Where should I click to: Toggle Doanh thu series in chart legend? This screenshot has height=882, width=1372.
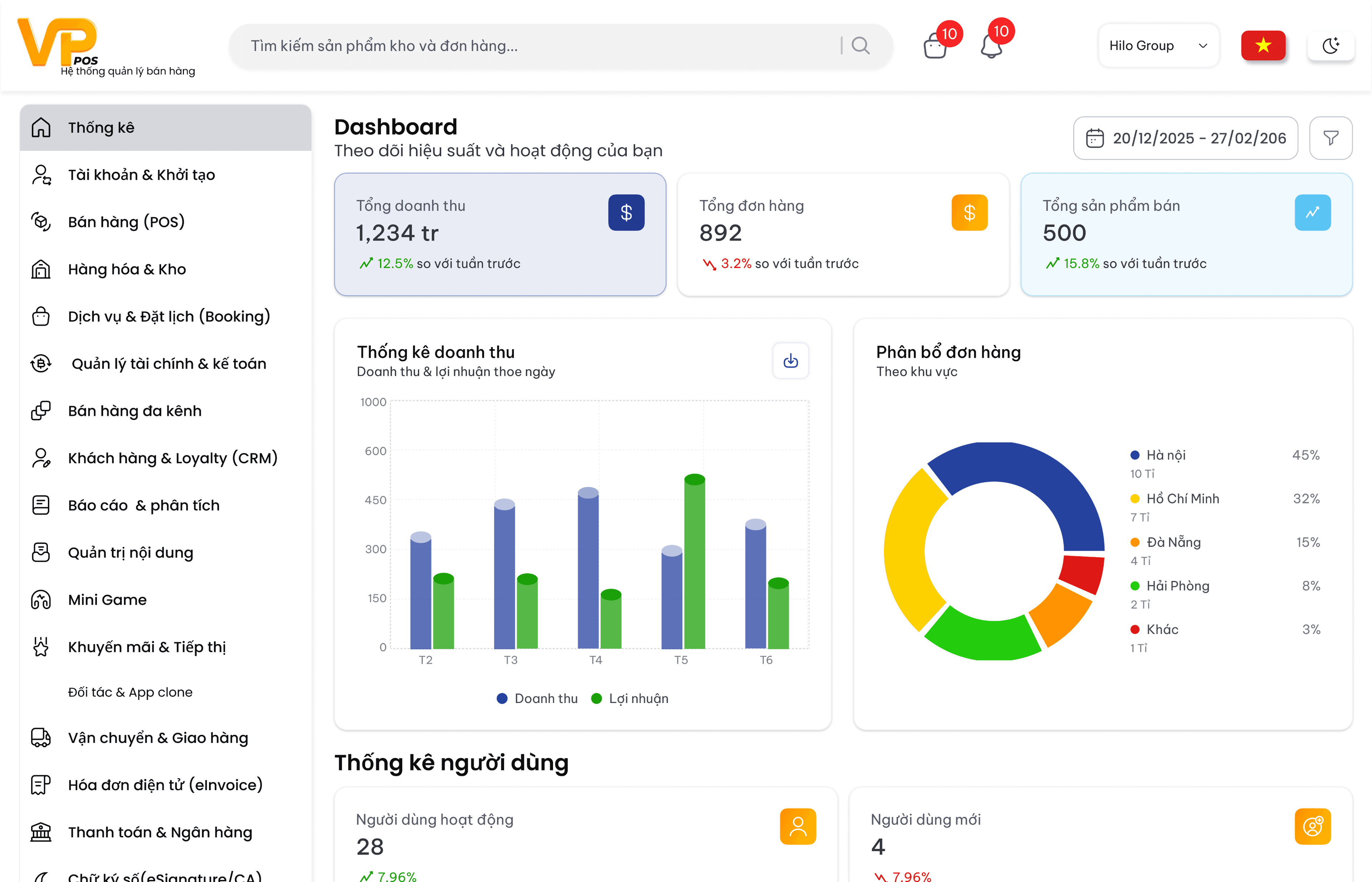[537, 698]
